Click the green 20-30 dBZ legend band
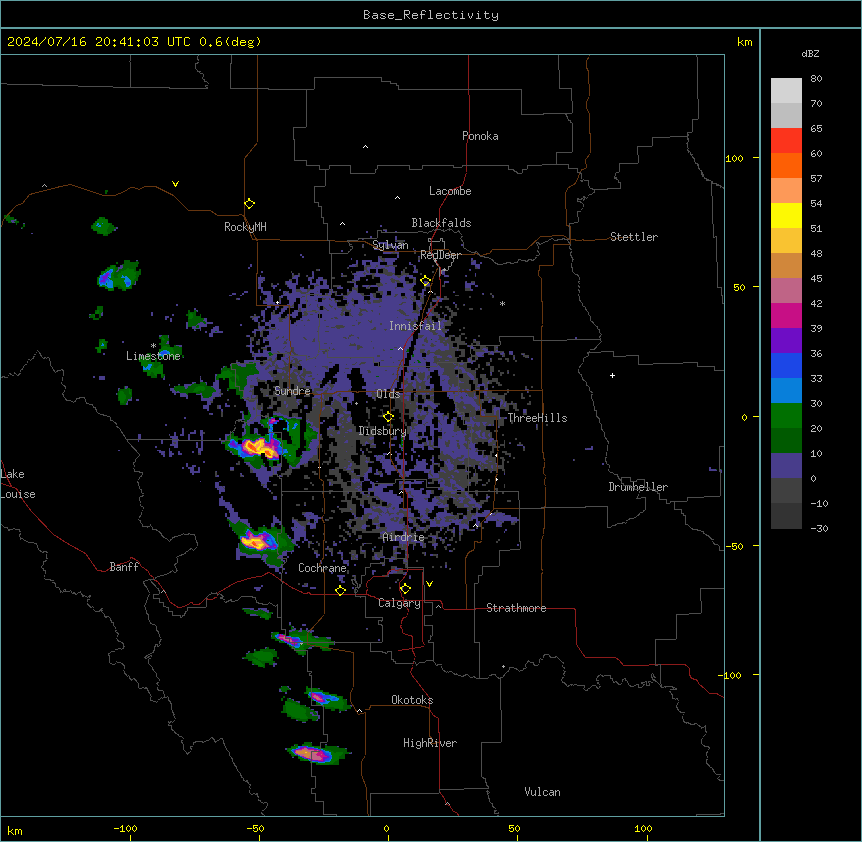The height and width of the screenshot is (842, 862). (x=786, y=416)
